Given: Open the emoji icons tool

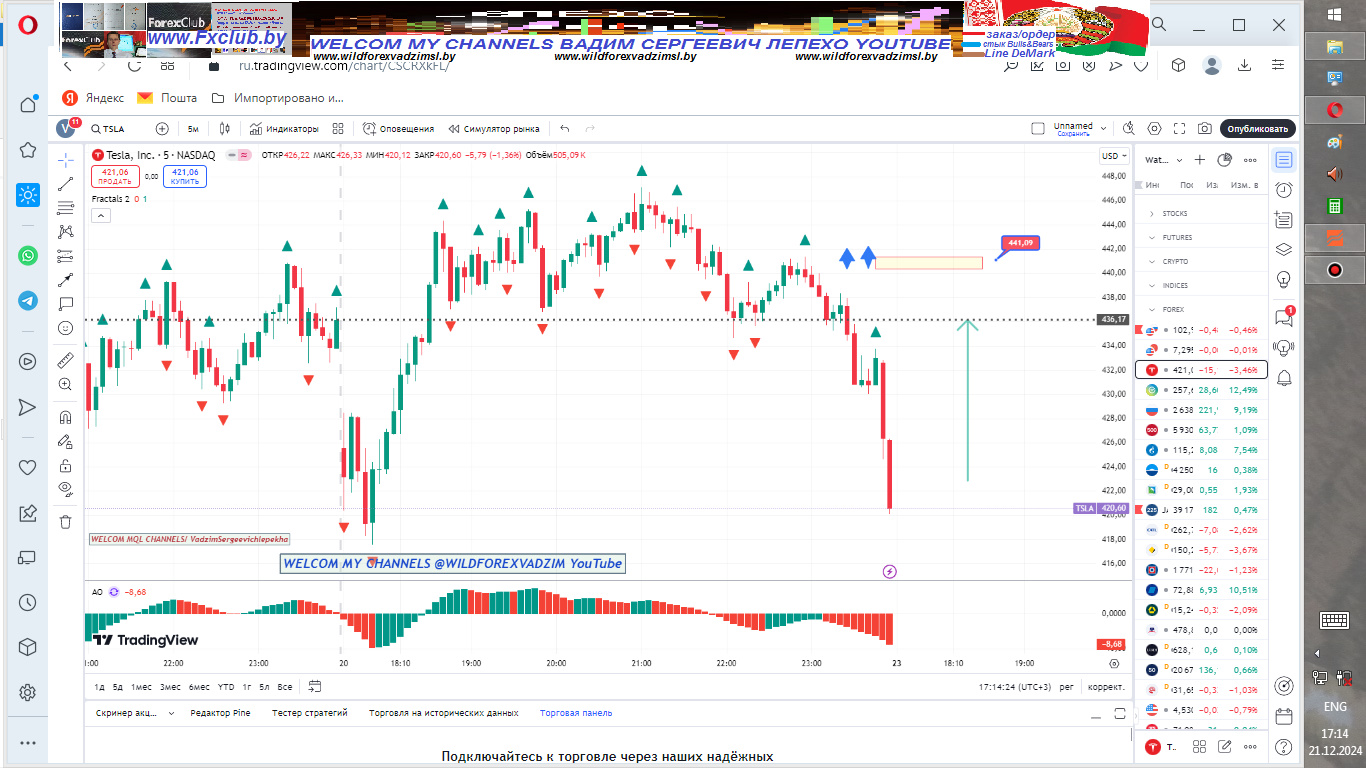Looking at the screenshot, I should (x=65, y=328).
